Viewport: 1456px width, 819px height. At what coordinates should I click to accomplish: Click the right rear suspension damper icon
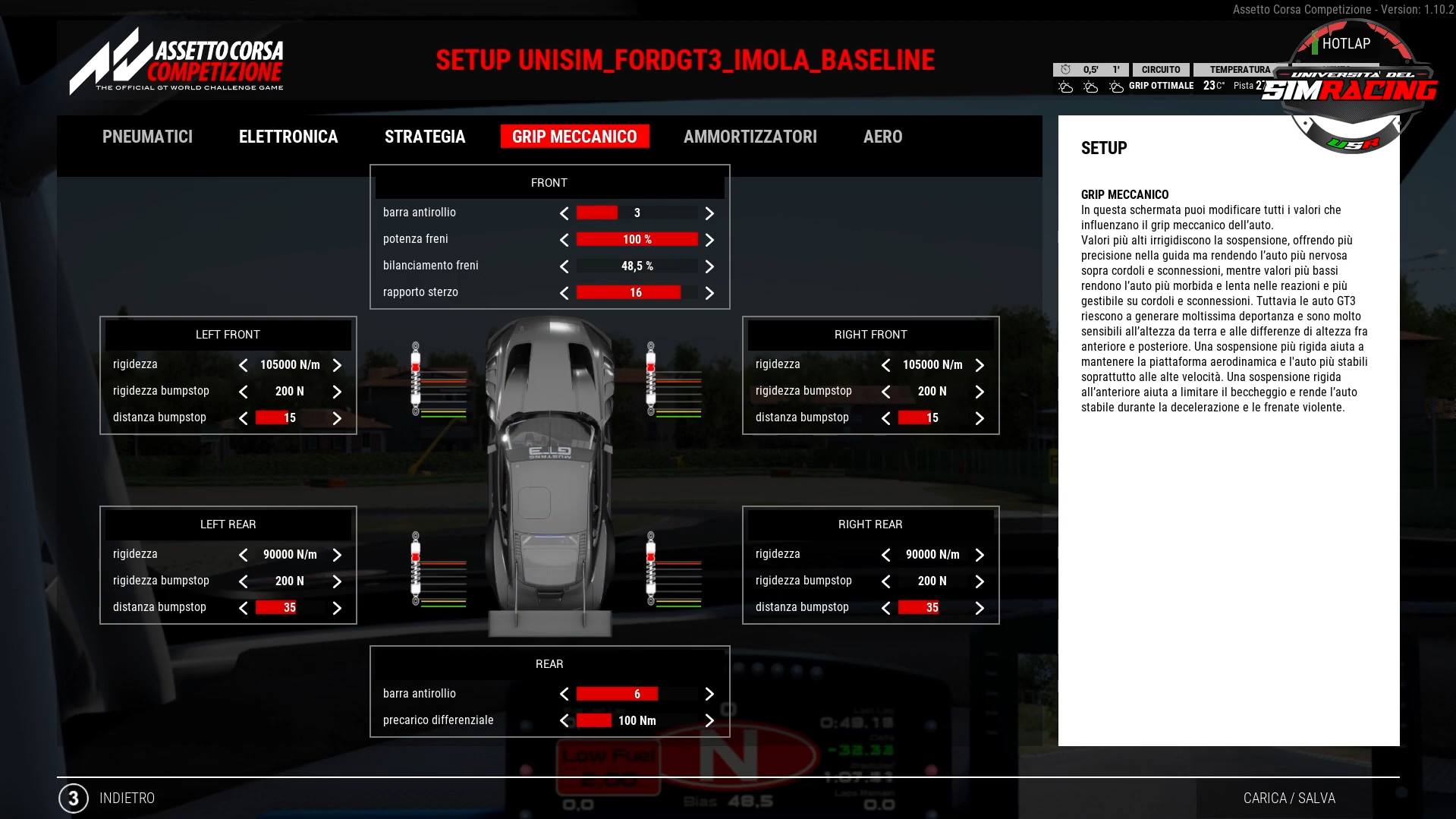(x=650, y=569)
